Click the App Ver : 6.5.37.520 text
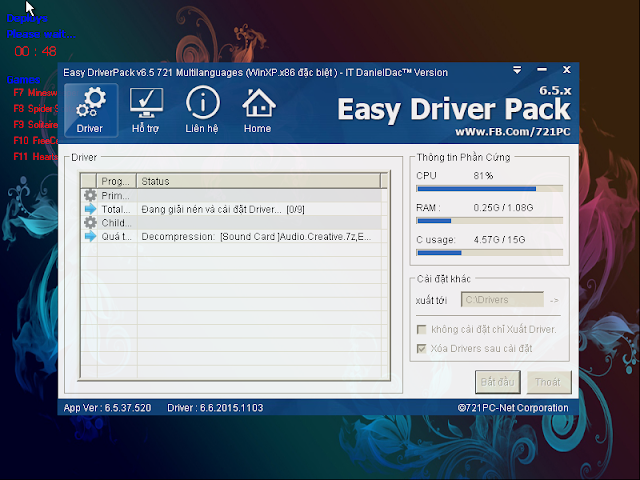 coord(107,408)
